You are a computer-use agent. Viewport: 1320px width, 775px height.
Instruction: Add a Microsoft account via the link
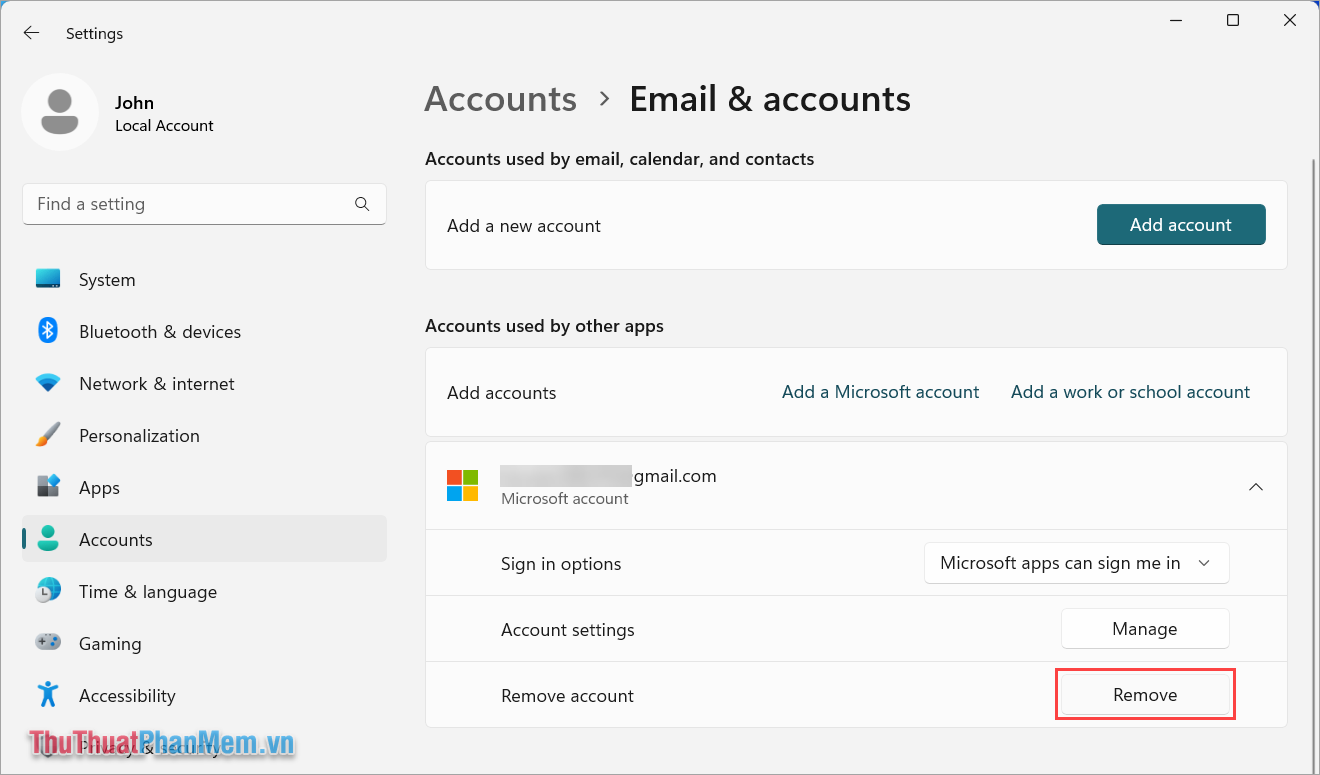pos(880,392)
